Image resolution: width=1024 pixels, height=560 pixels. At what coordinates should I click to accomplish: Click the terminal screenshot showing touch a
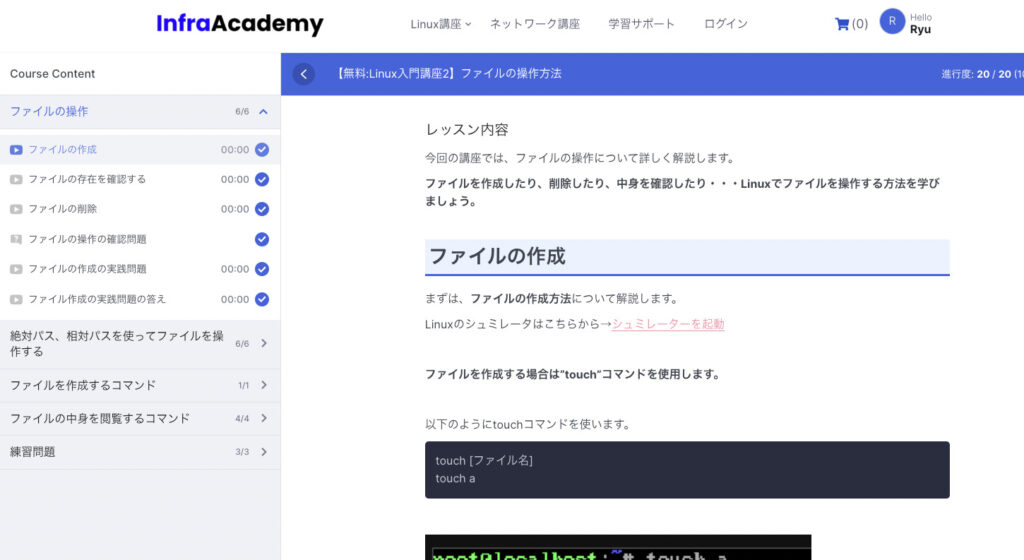(x=618, y=547)
